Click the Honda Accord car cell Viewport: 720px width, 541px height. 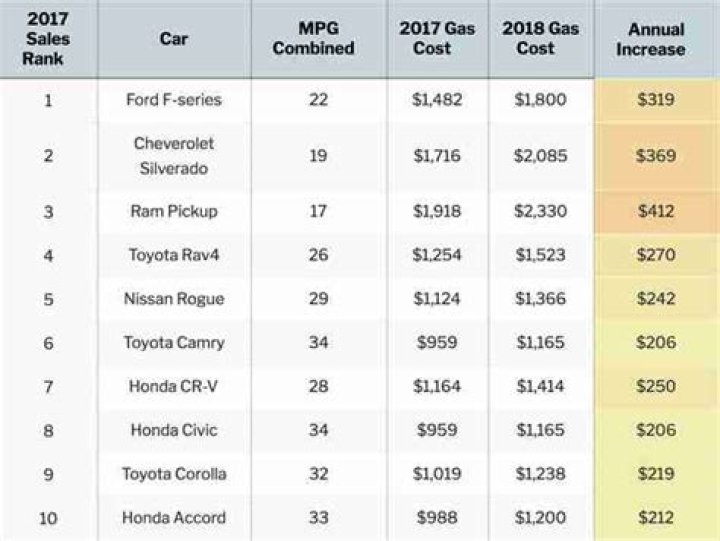[174, 518]
